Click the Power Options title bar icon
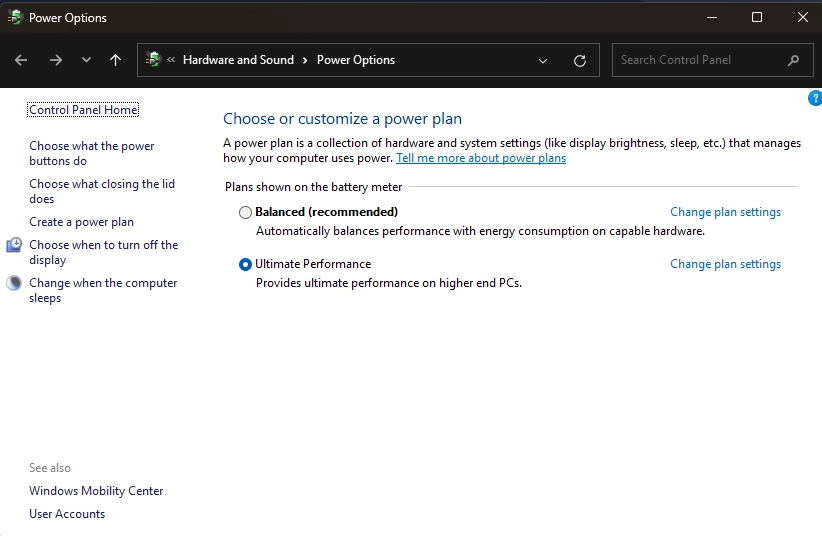 (x=15, y=17)
